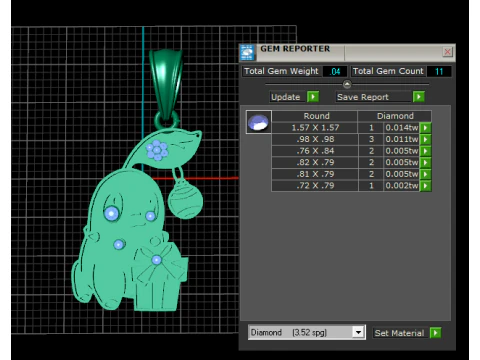This screenshot has height=360, width=480.
Task: Click the Total Gem Count value 11
Action: [439, 71]
